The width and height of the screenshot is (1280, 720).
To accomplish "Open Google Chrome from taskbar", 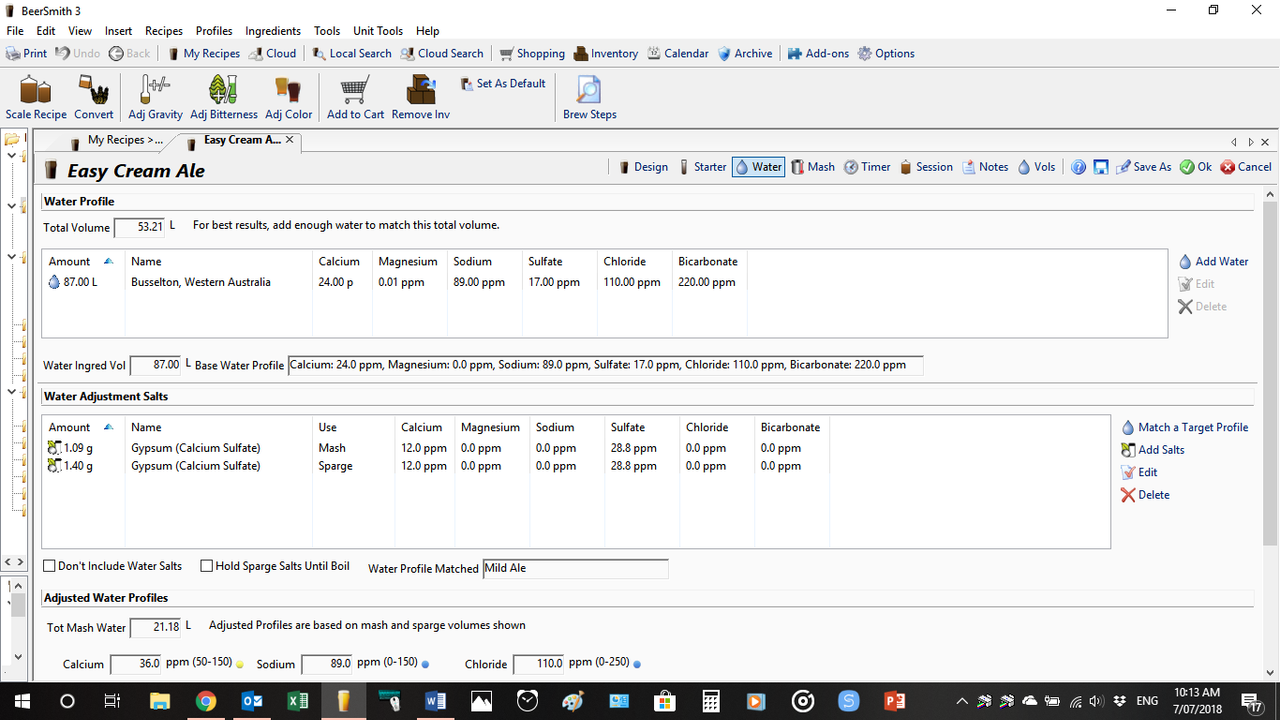I will coord(205,701).
